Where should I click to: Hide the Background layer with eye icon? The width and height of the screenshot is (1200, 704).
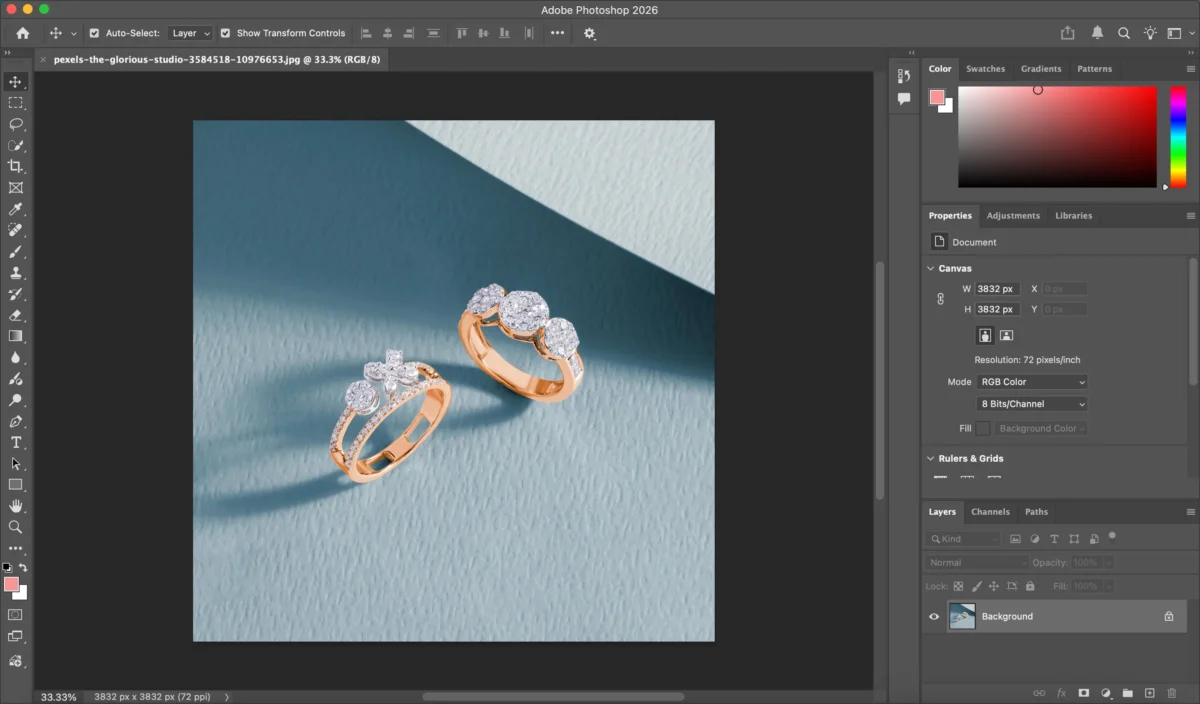(x=934, y=617)
